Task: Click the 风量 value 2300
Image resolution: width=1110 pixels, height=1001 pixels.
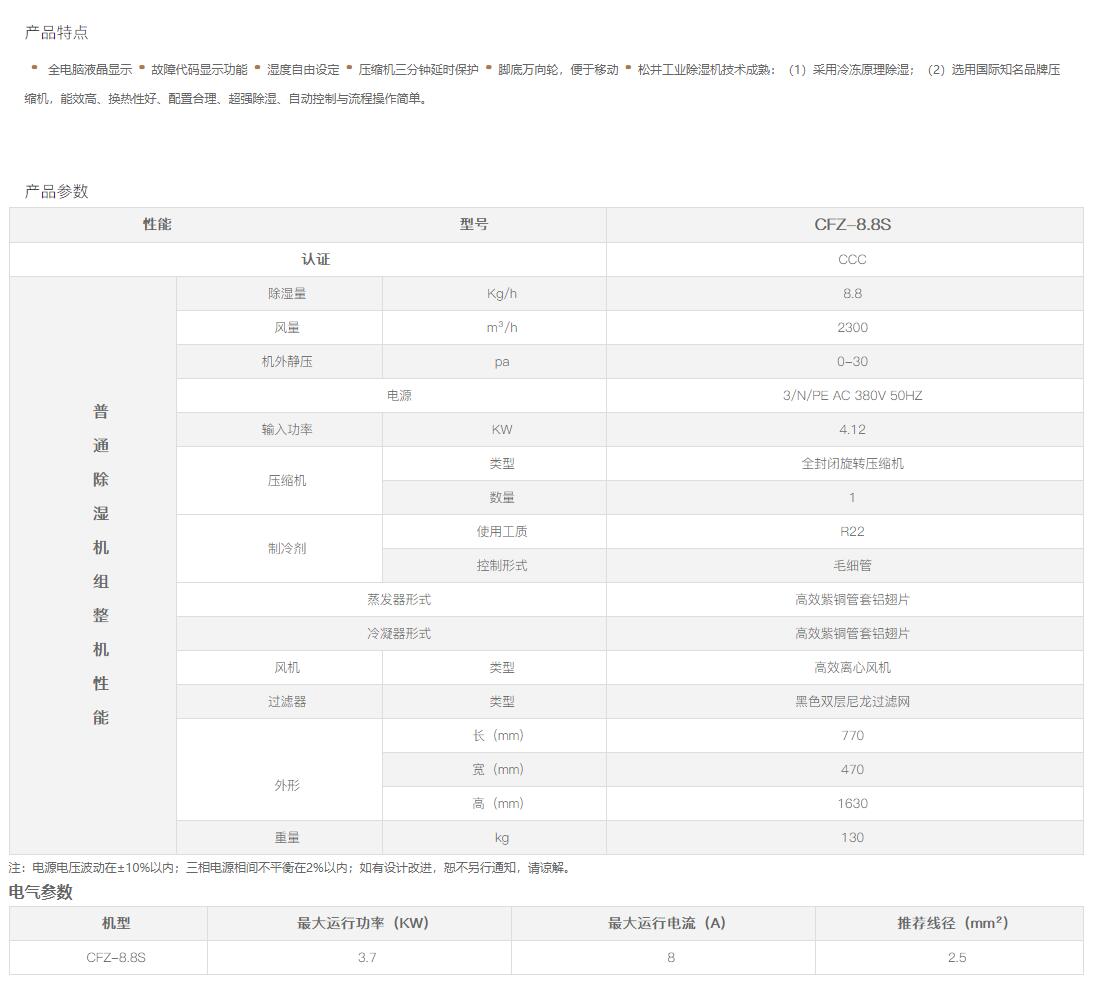Action: coord(852,327)
